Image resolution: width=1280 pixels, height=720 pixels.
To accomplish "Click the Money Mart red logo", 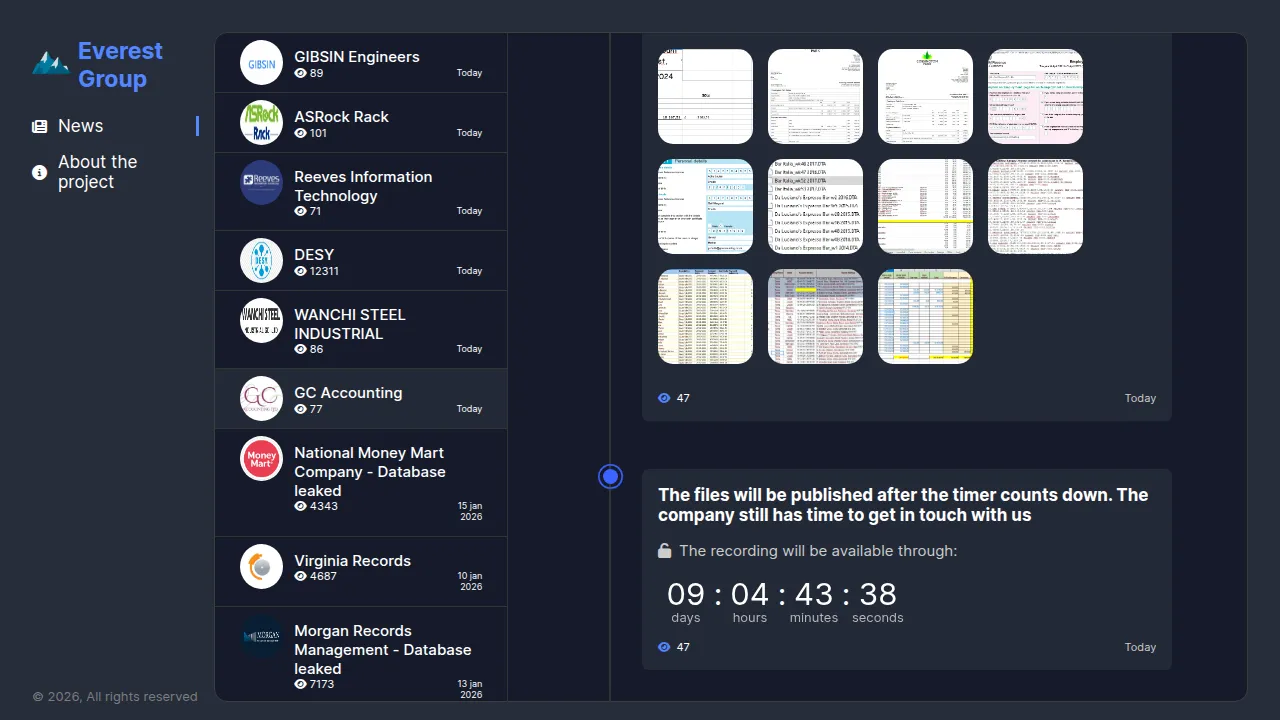I will 262,459.
